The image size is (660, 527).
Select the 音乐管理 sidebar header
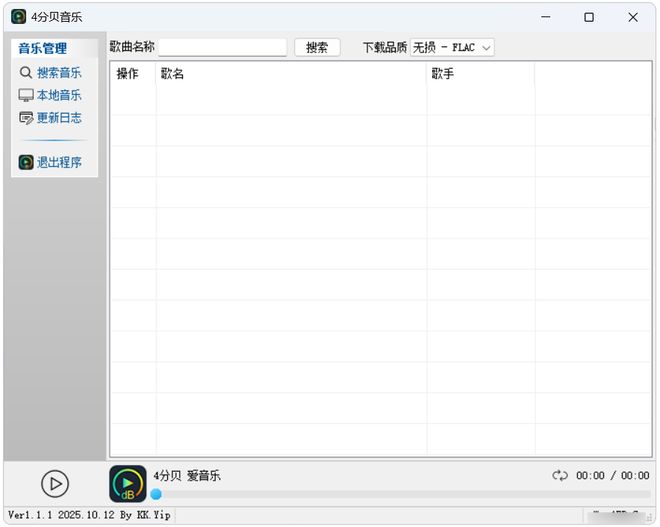[x=42, y=49]
